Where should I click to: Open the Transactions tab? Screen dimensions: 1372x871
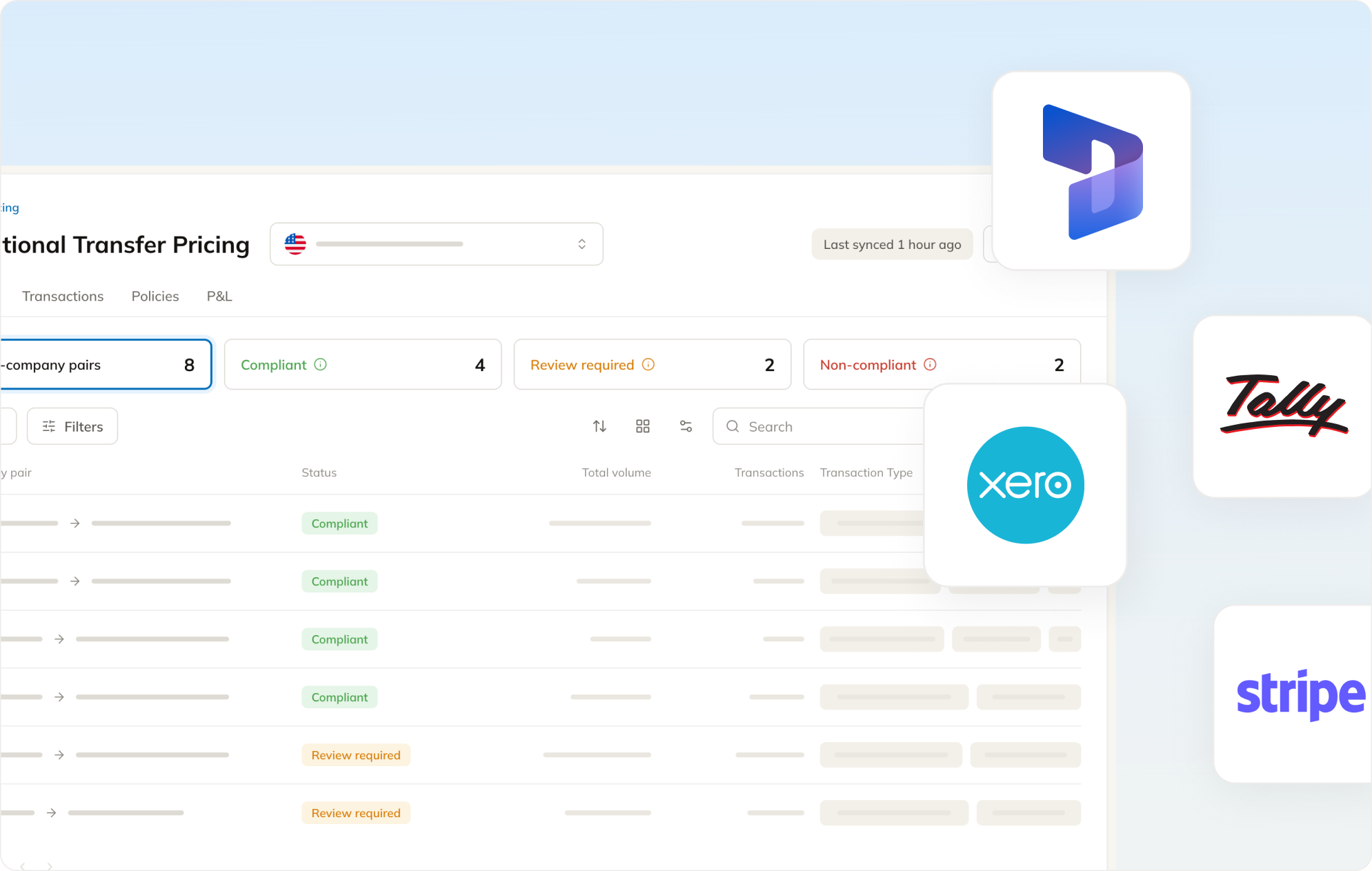pyautogui.click(x=63, y=296)
